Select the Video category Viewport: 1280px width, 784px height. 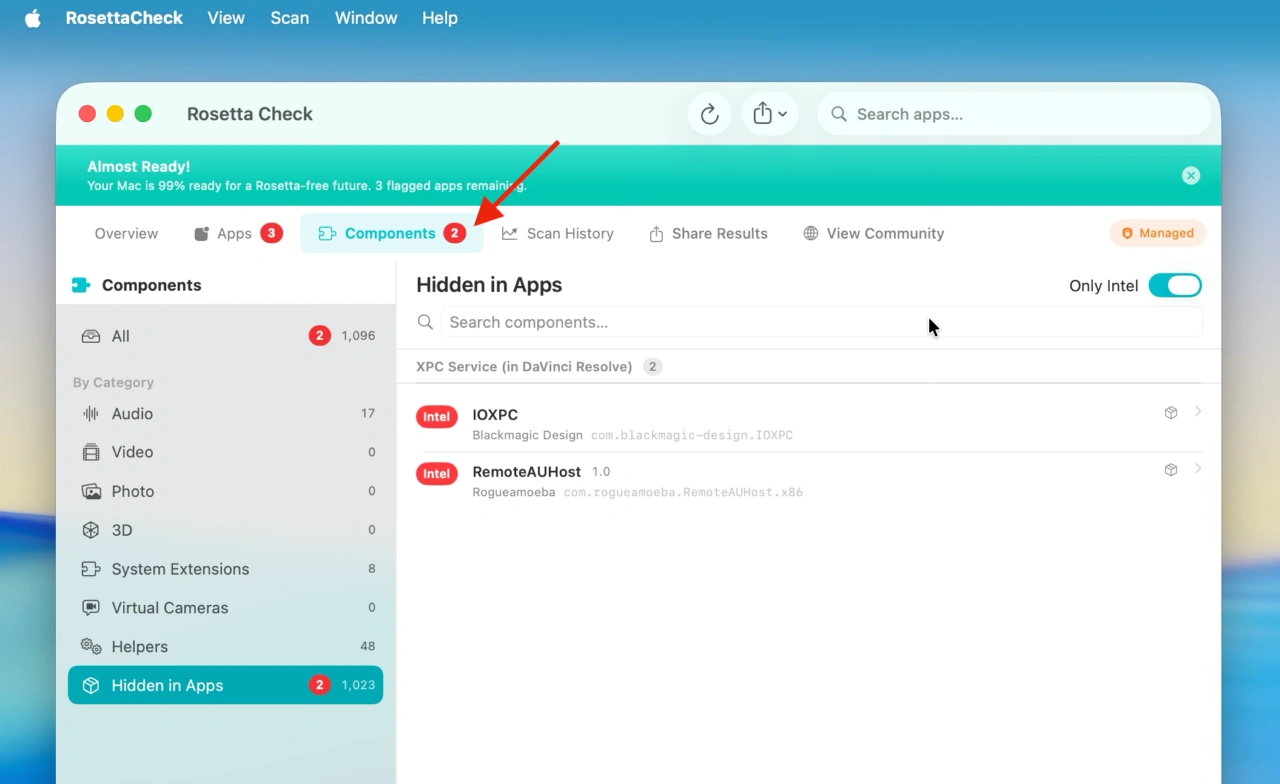coord(226,452)
